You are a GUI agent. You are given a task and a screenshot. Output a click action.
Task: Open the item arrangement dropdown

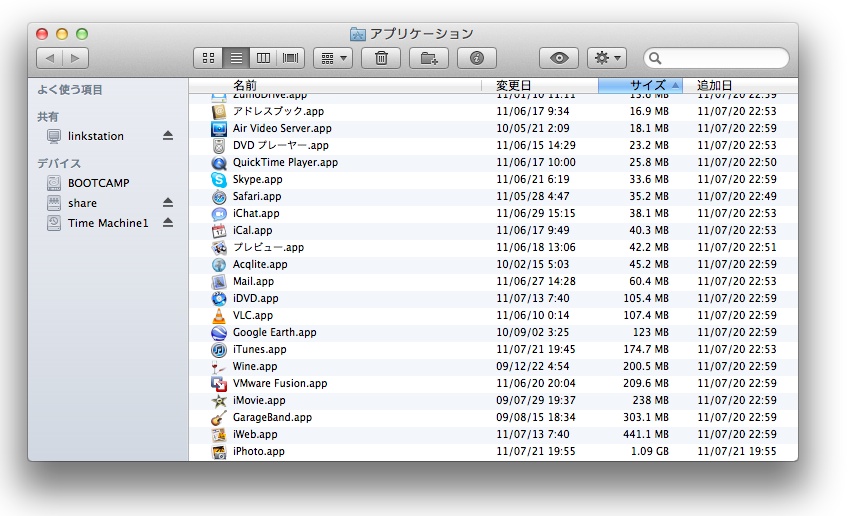pyautogui.click(x=333, y=58)
